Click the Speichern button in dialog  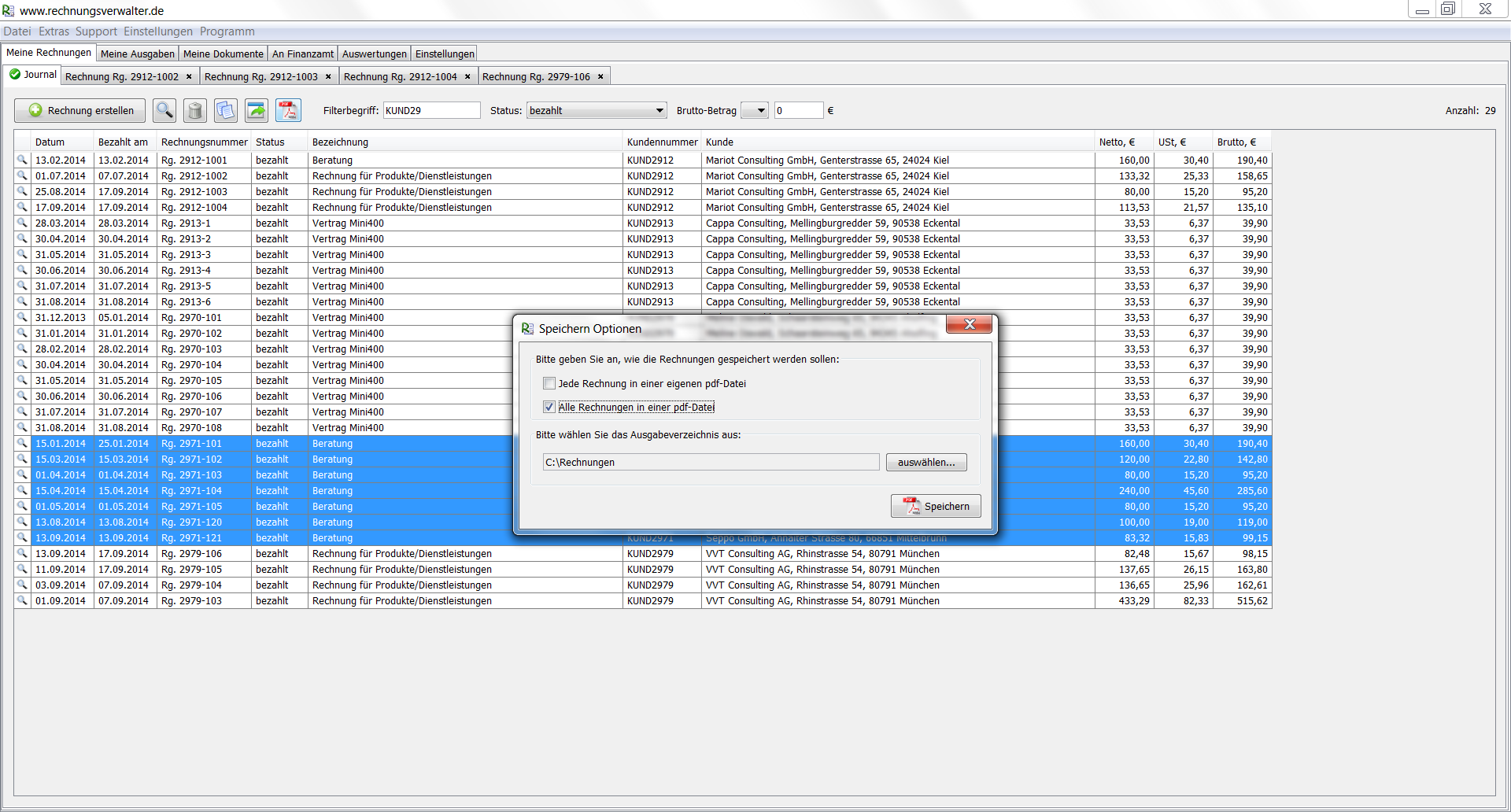pos(936,507)
